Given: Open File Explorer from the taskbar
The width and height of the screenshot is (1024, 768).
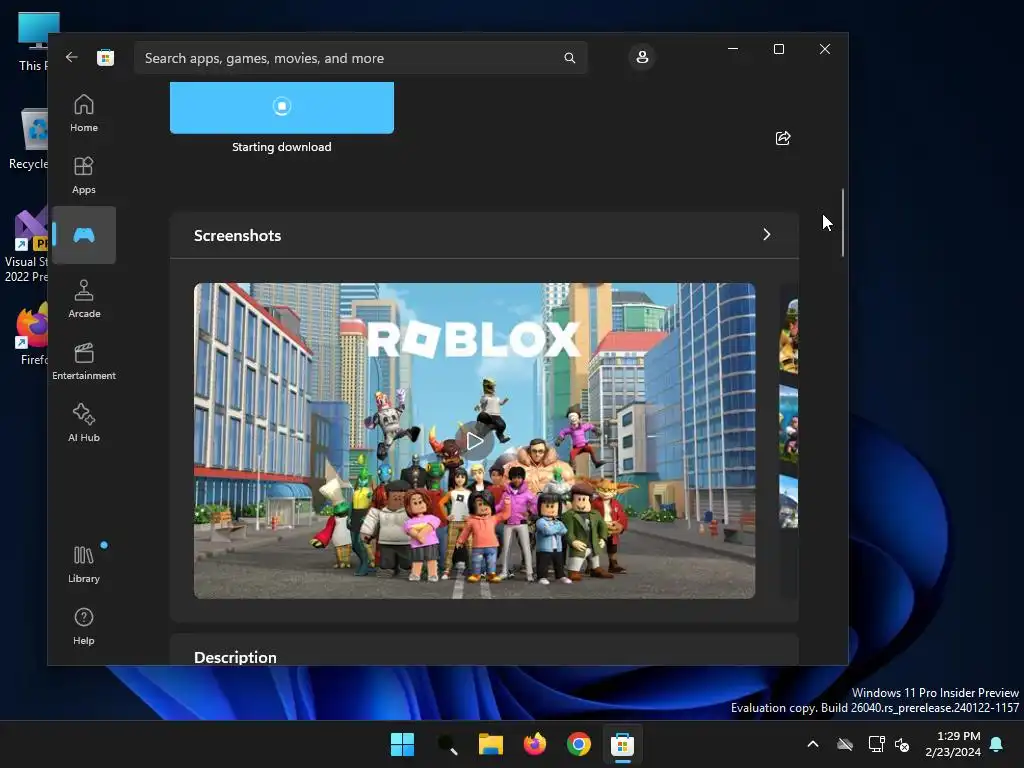Looking at the screenshot, I should (x=490, y=744).
